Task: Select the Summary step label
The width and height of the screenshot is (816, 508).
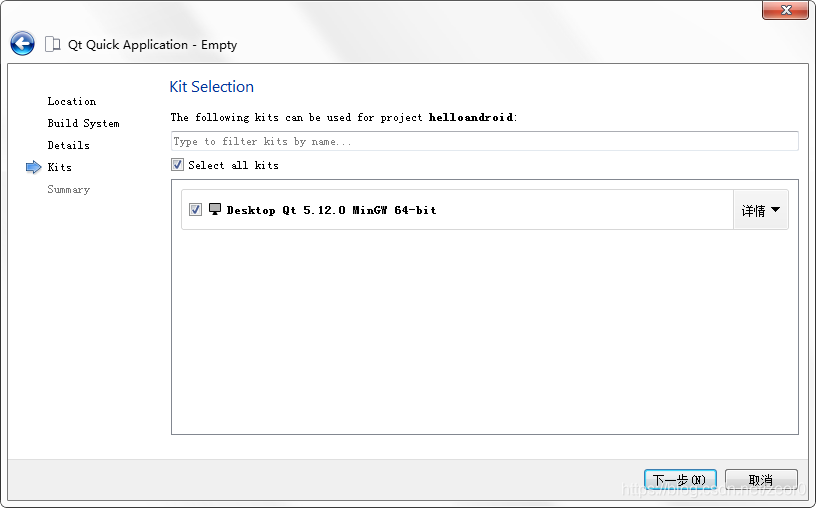Action: (69, 189)
